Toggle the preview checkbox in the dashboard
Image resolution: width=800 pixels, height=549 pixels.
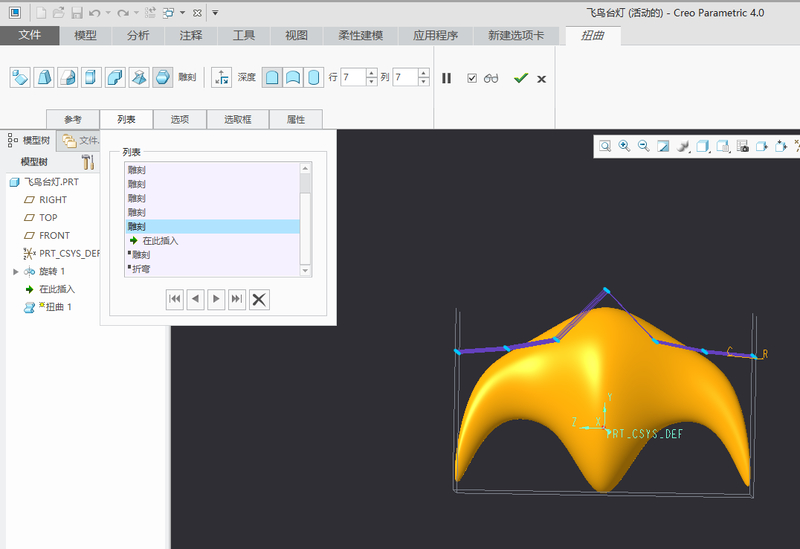pyautogui.click(x=472, y=78)
